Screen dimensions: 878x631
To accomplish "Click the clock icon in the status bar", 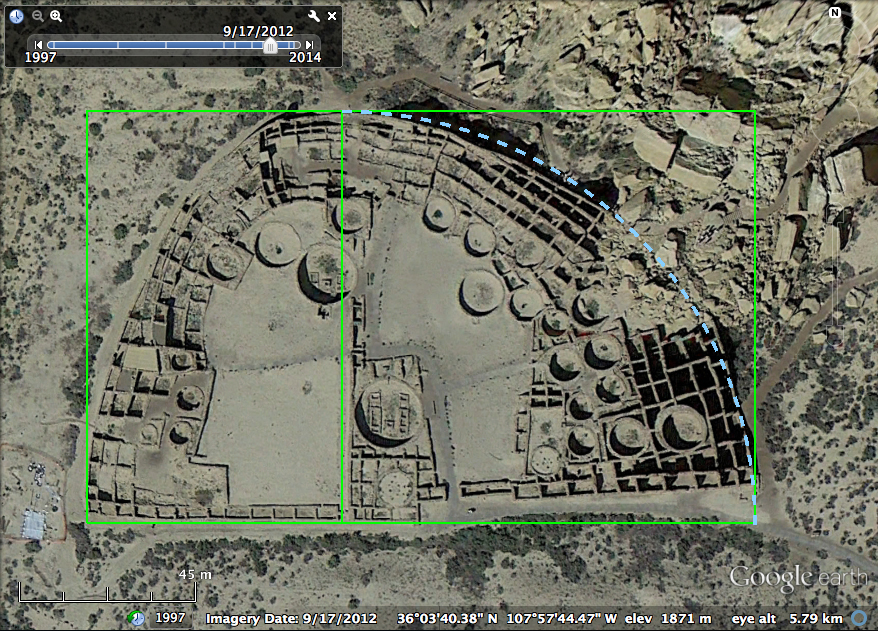I will click(x=138, y=618).
